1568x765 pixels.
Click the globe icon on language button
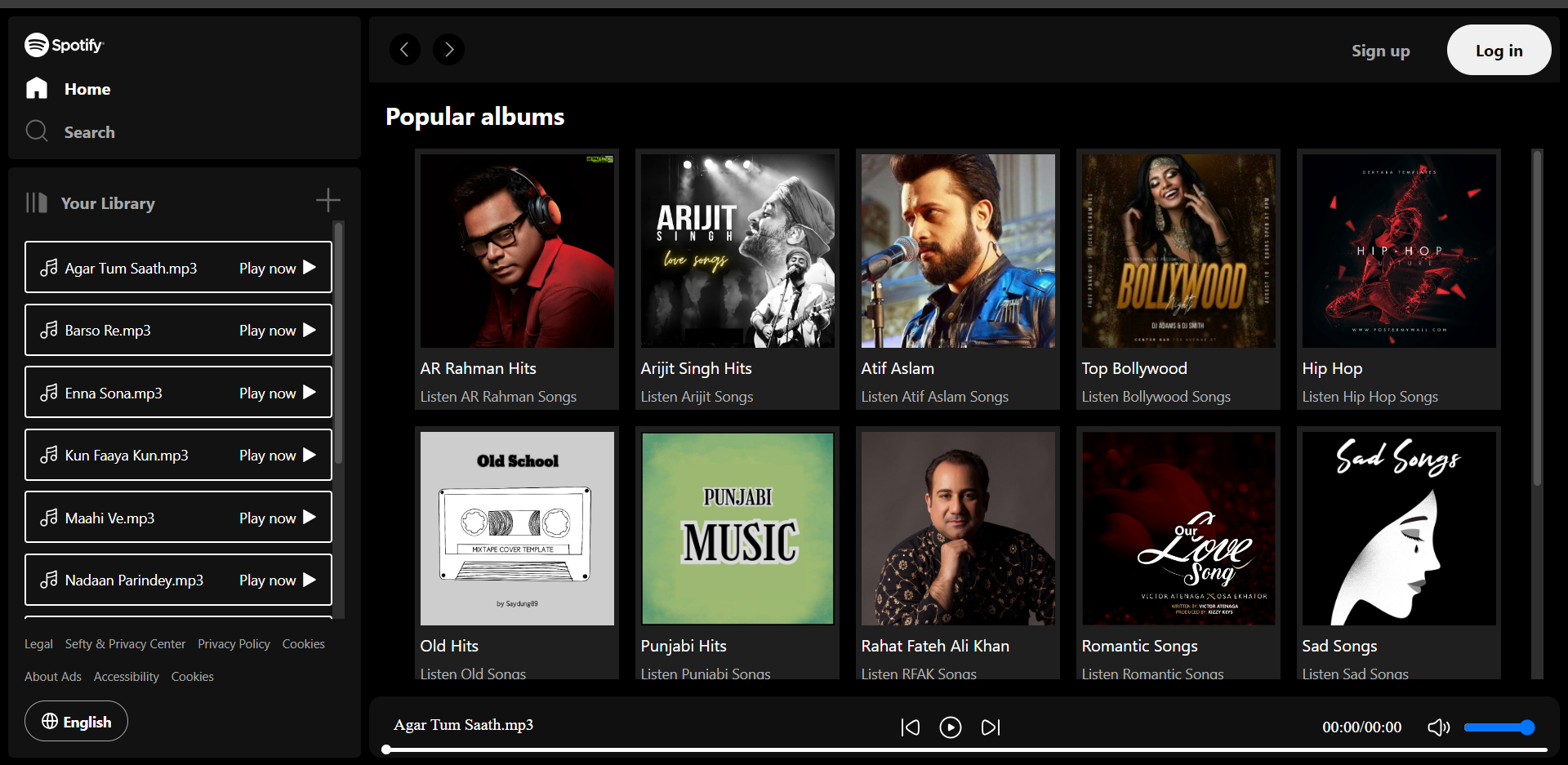coord(50,721)
